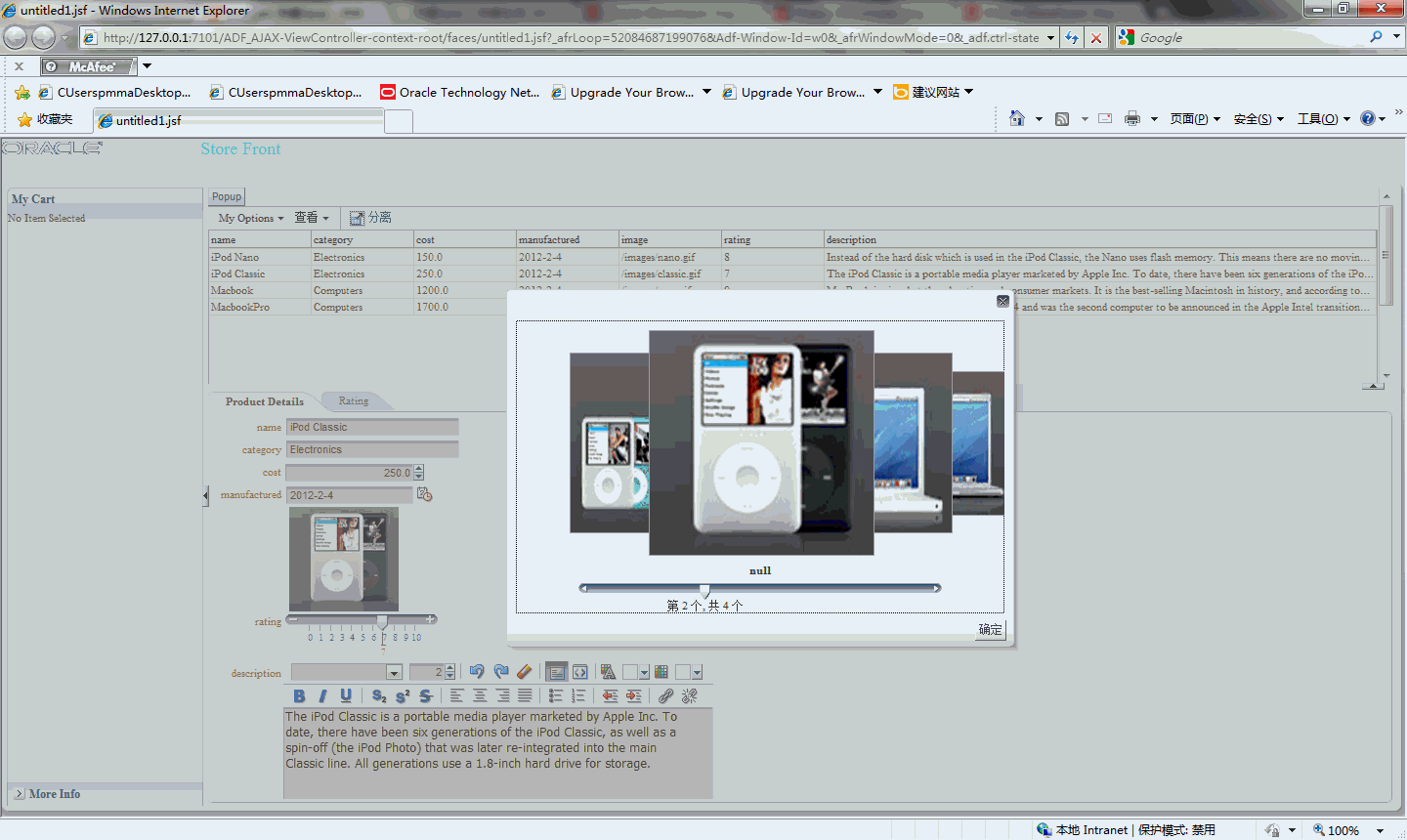Image resolution: width=1407 pixels, height=840 pixels.
Task: Toggle underline formatting in description editor
Action: 346,696
